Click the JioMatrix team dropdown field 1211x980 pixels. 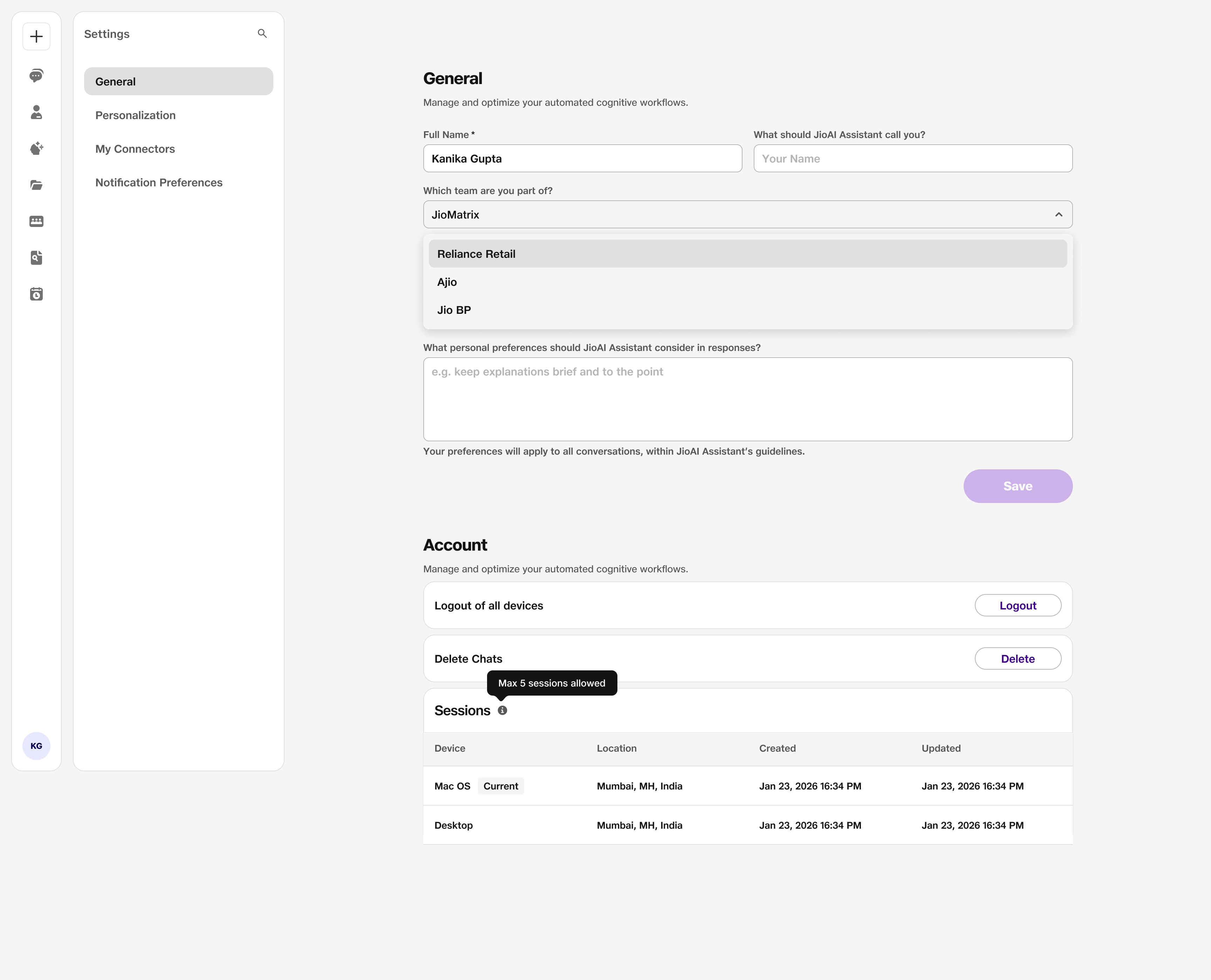point(748,214)
